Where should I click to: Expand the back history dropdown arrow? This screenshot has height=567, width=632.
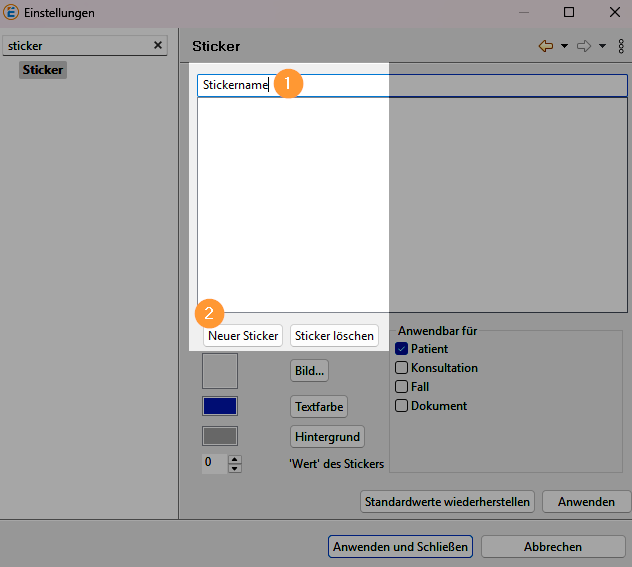pyautogui.click(x=564, y=46)
